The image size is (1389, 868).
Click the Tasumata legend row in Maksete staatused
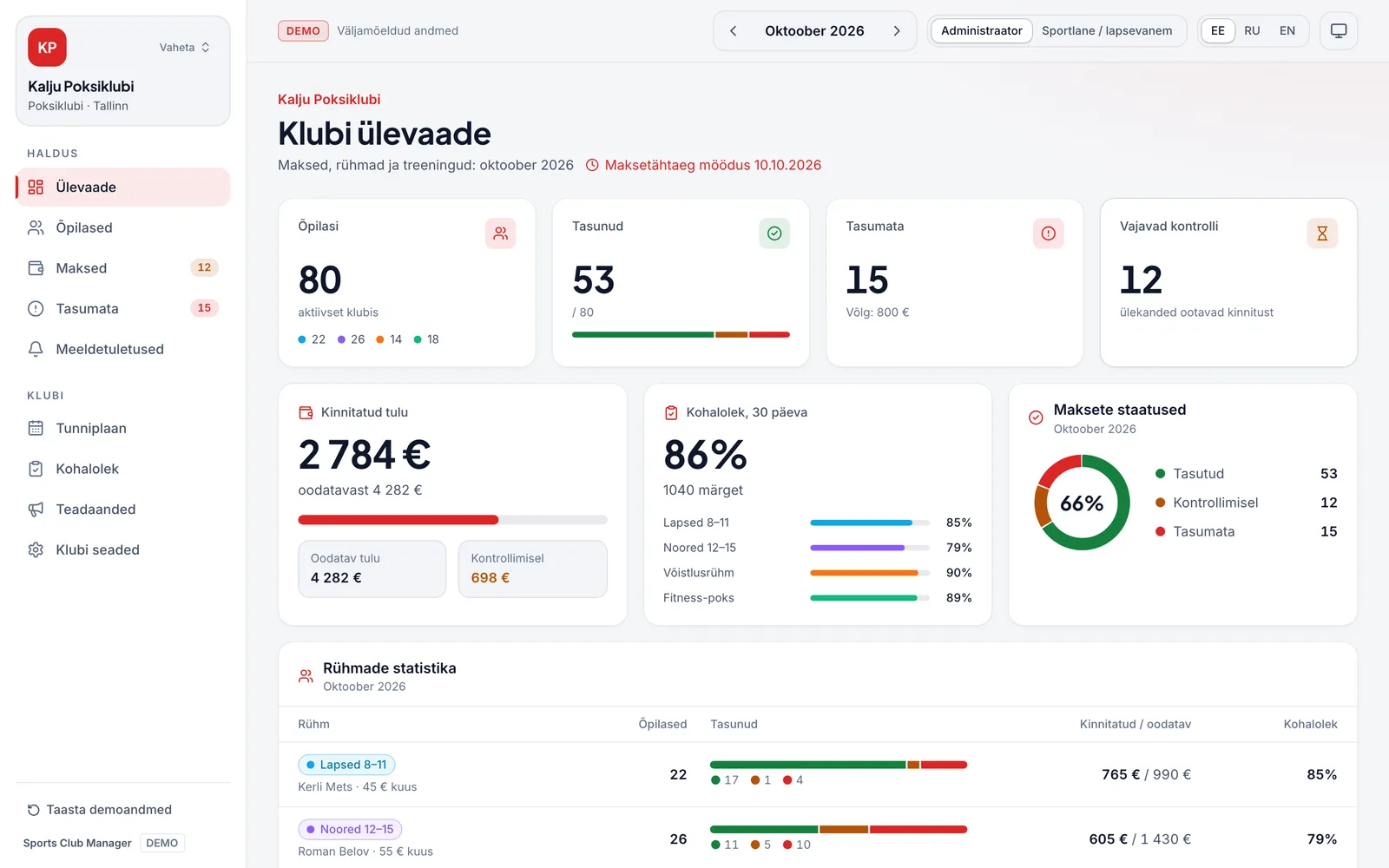pos(1247,532)
